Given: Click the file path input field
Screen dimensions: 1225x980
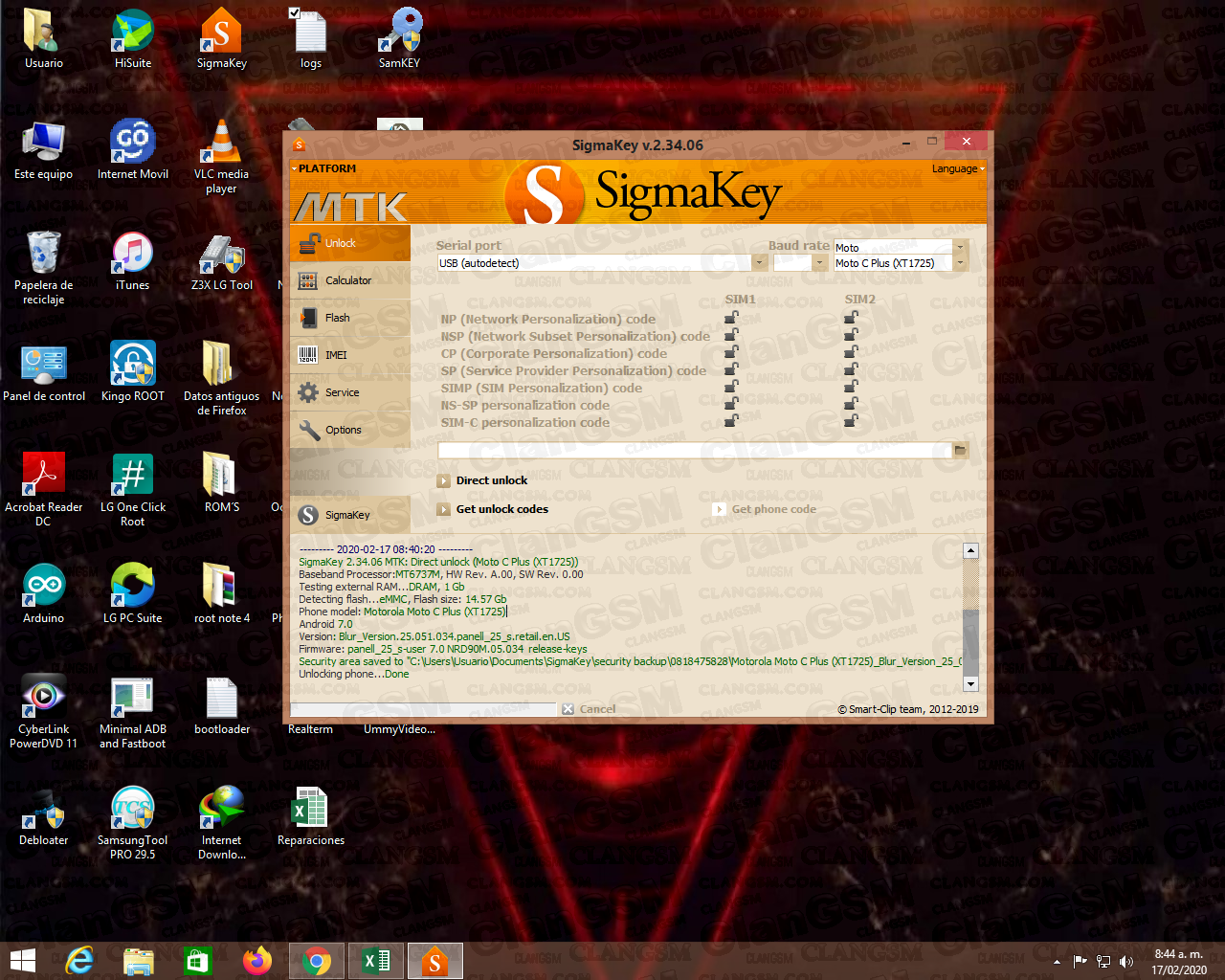Looking at the screenshot, I should click(x=695, y=450).
